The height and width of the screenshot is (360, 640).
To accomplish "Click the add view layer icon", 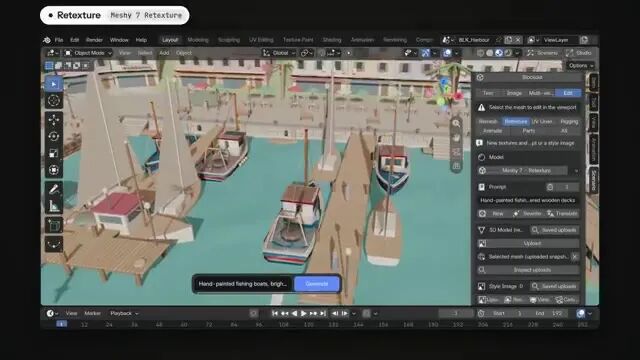I will (584, 40).
